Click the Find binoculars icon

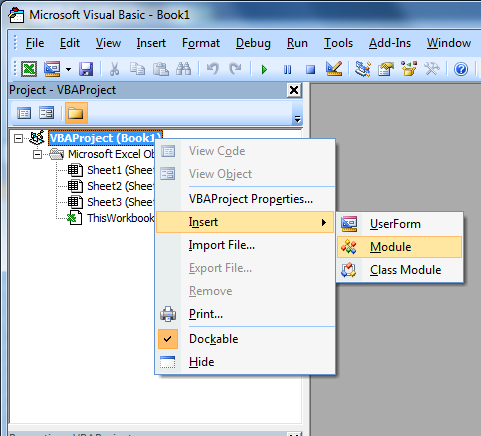(183, 69)
